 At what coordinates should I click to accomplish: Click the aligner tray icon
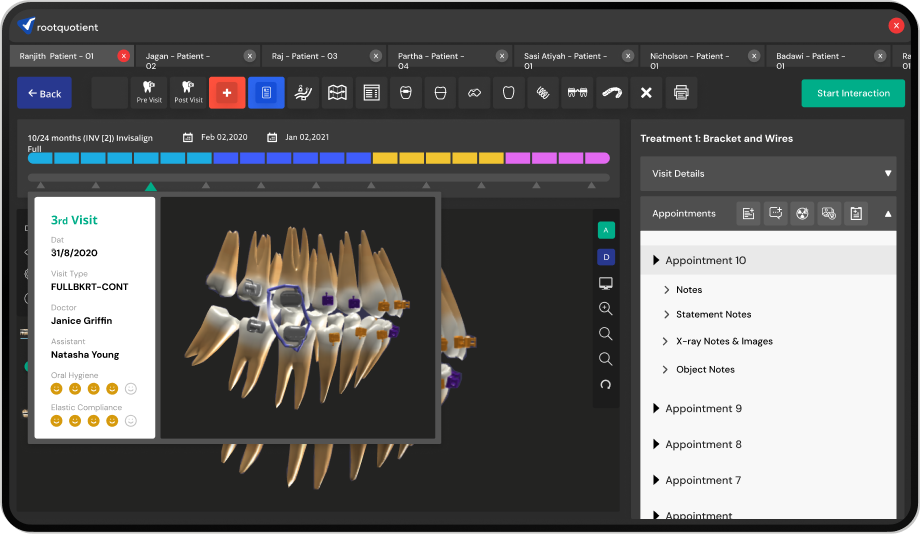(612, 93)
